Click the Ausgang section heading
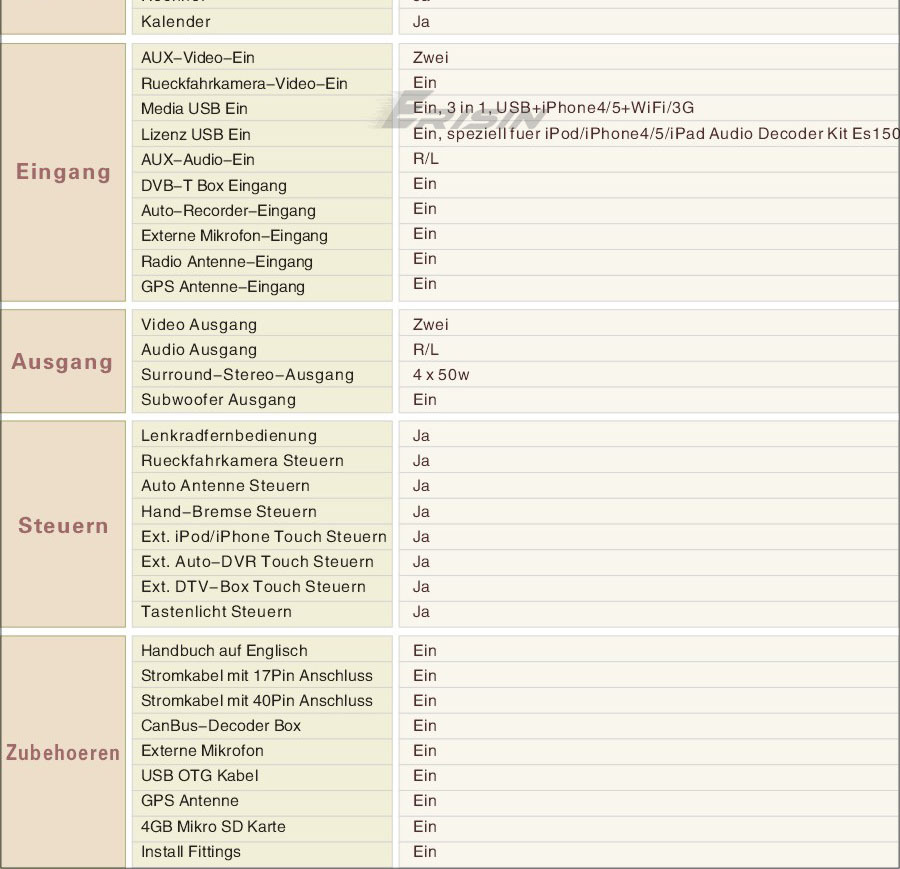The image size is (900, 869). click(62, 362)
